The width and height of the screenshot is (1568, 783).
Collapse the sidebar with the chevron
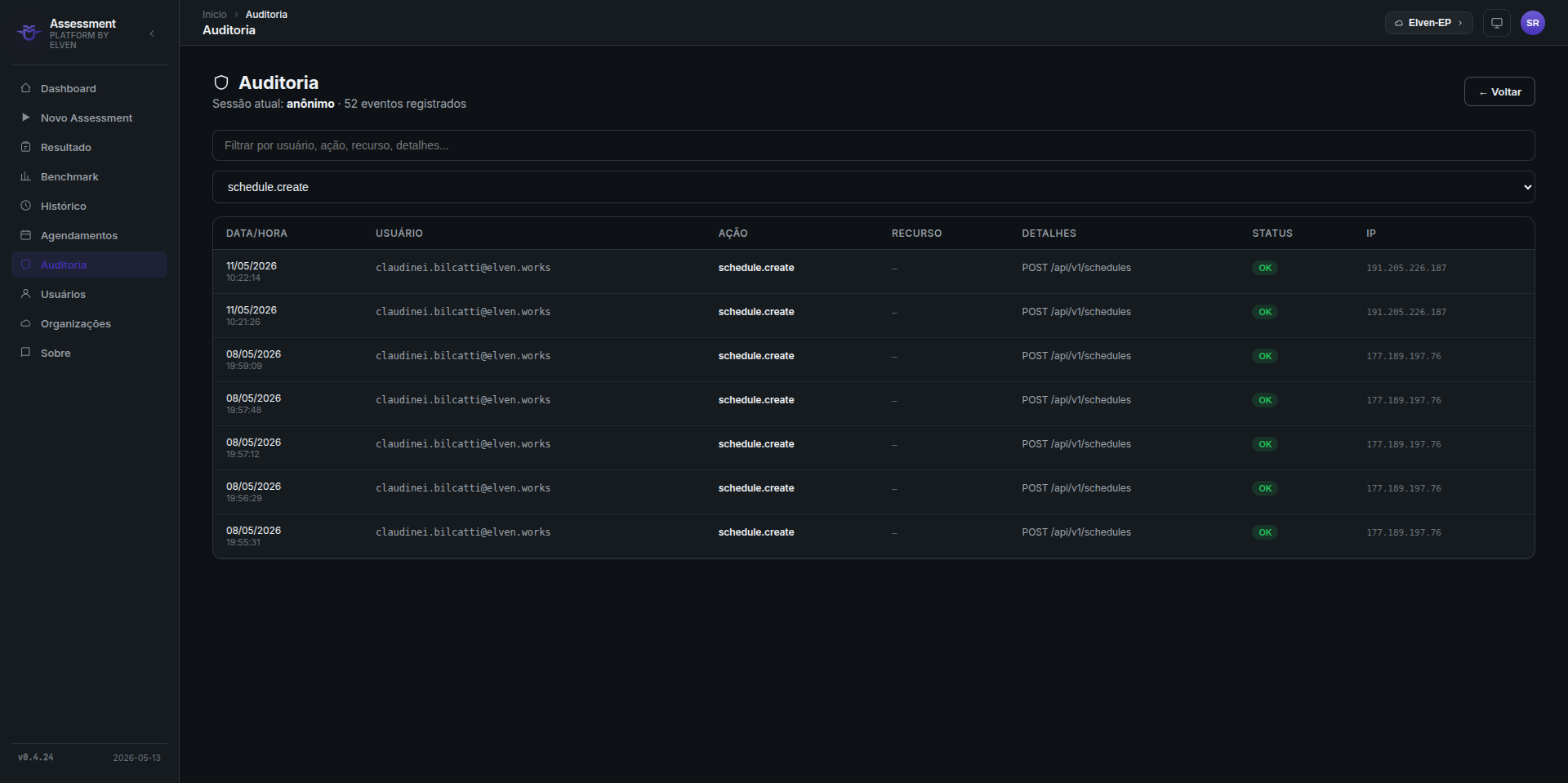pyautogui.click(x=152, y=33)
